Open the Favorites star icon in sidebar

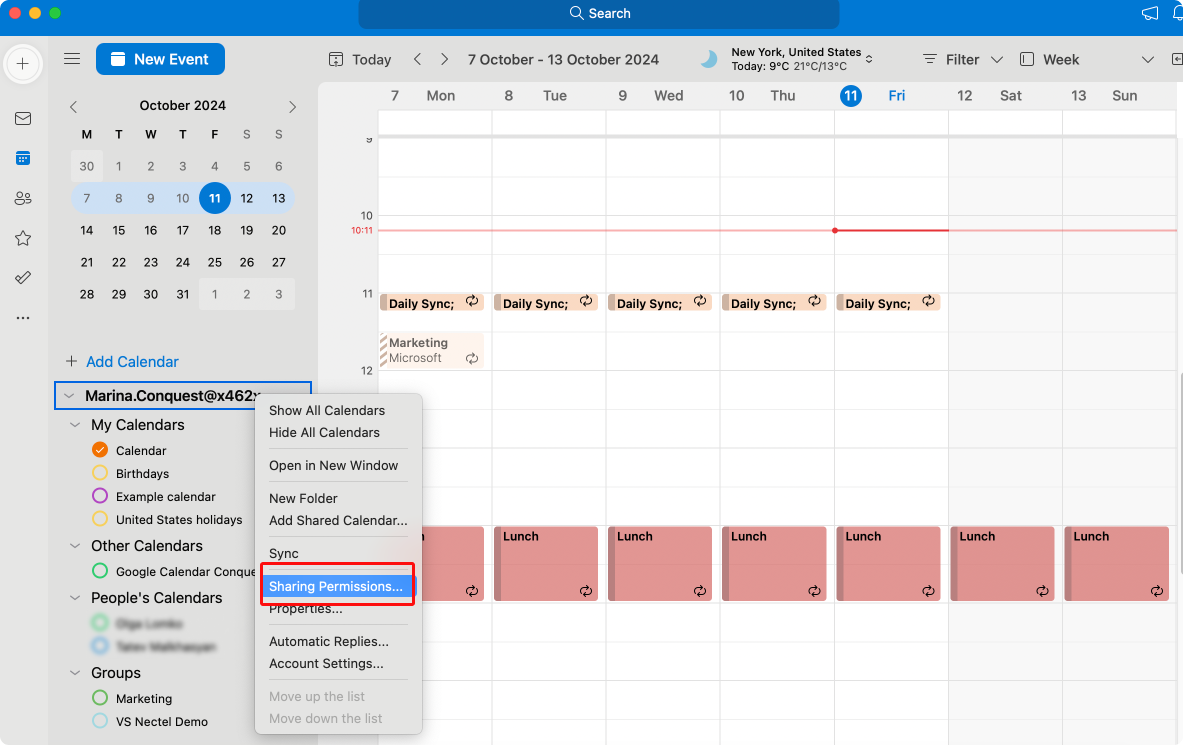pos(23,239)
